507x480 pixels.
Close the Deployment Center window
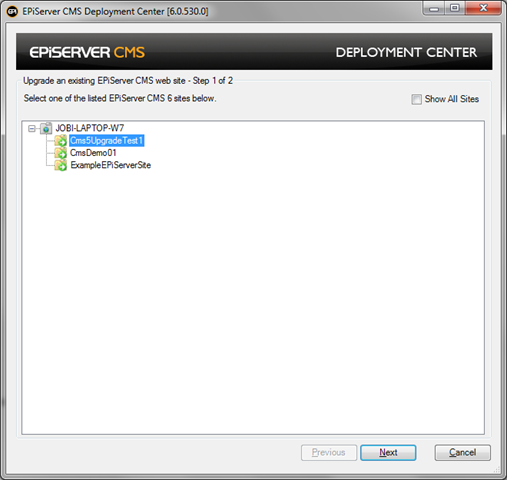483,8
